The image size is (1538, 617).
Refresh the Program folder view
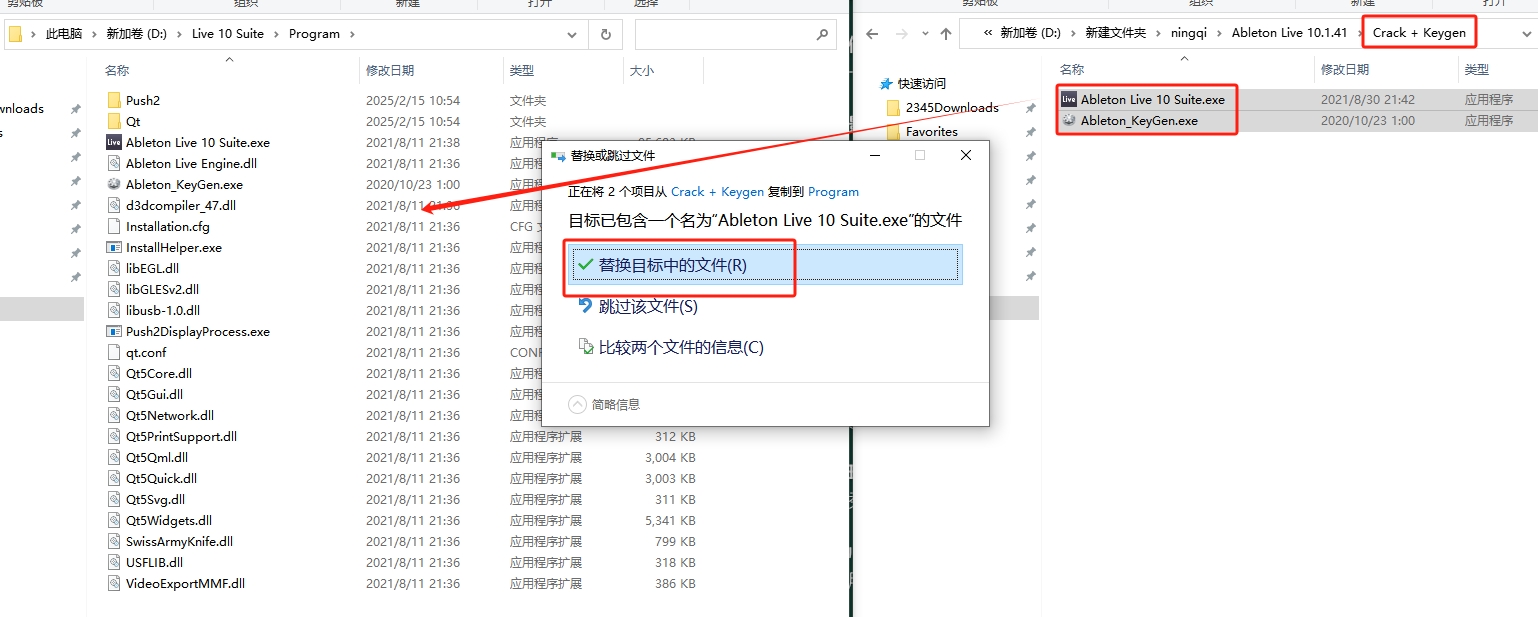[x=605, y=34]
